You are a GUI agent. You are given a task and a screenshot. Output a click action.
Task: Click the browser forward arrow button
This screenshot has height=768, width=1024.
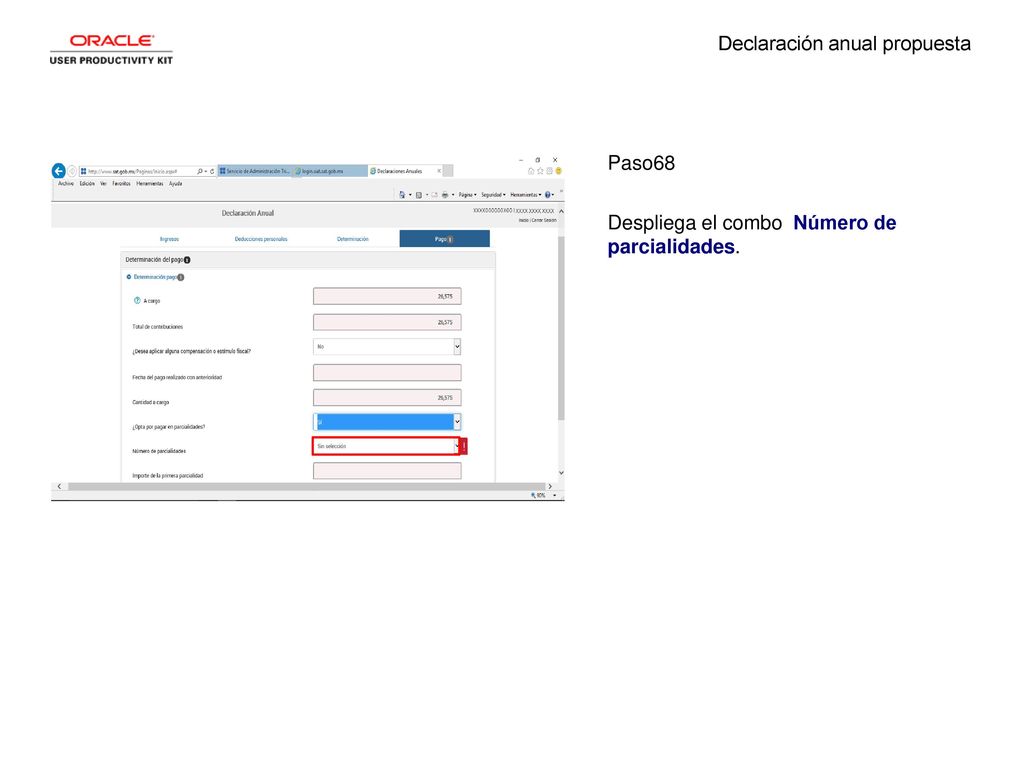(x=72, y=171)
